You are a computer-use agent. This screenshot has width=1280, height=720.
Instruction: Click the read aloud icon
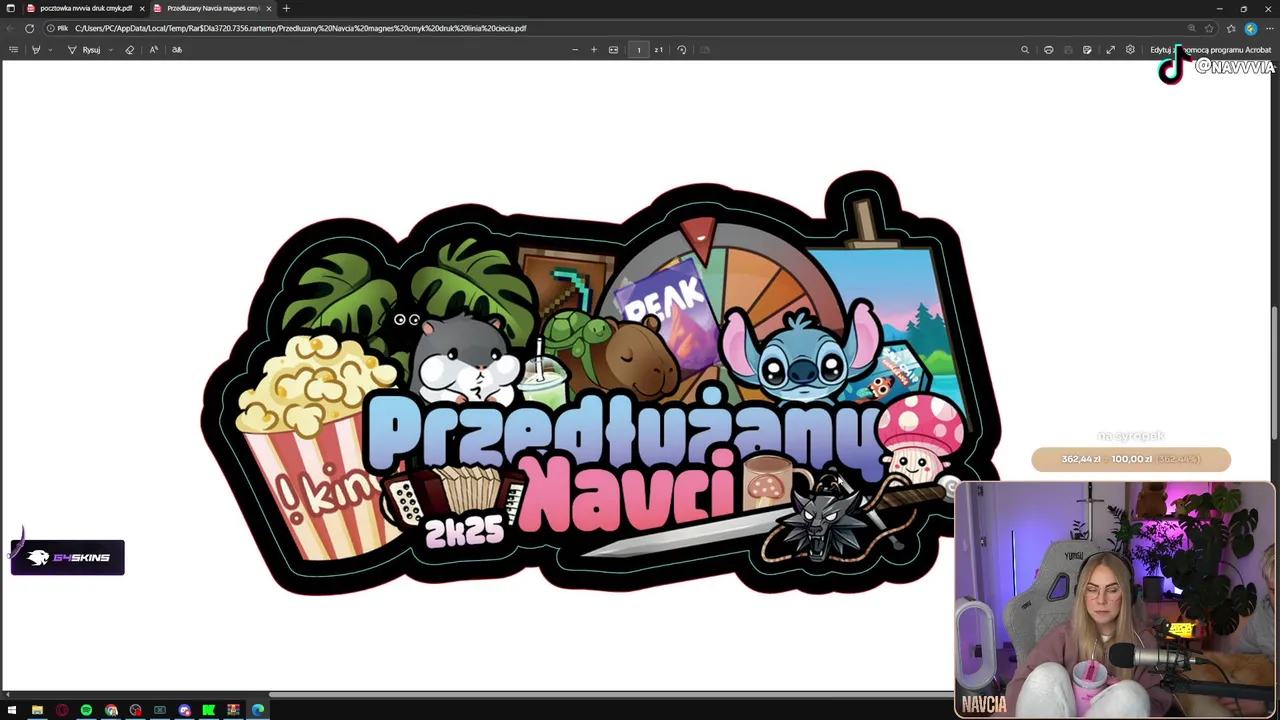[x=153, y=49]
